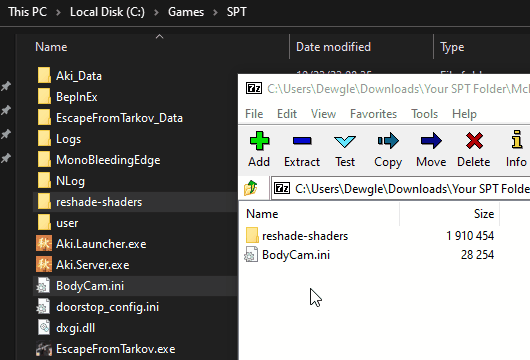Open the Favorites menu
Screen dimensions: 530x360
point(373,114)
